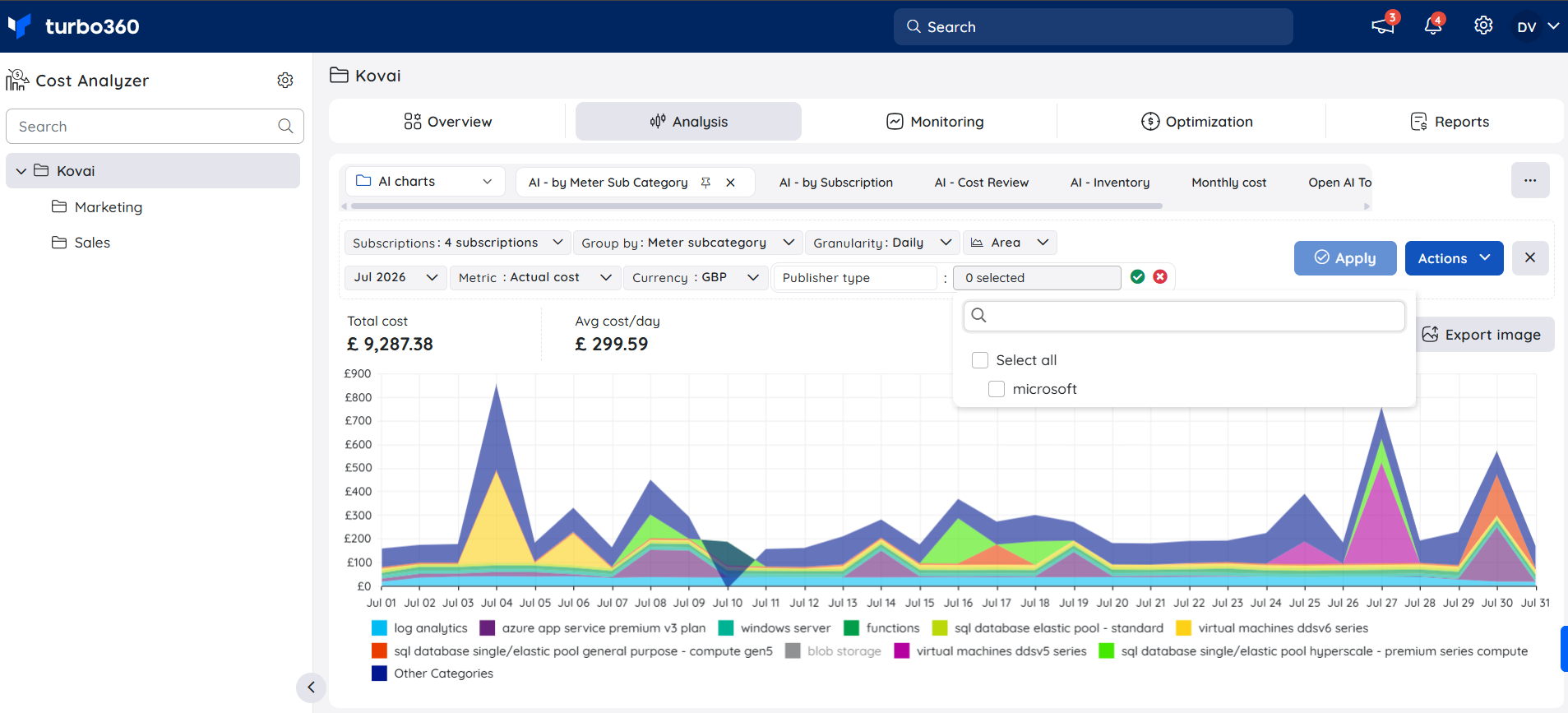Viewport: 1568px width, 713px height.
Task: Toggle the windows server legend entry
Action: pos(775,628)
